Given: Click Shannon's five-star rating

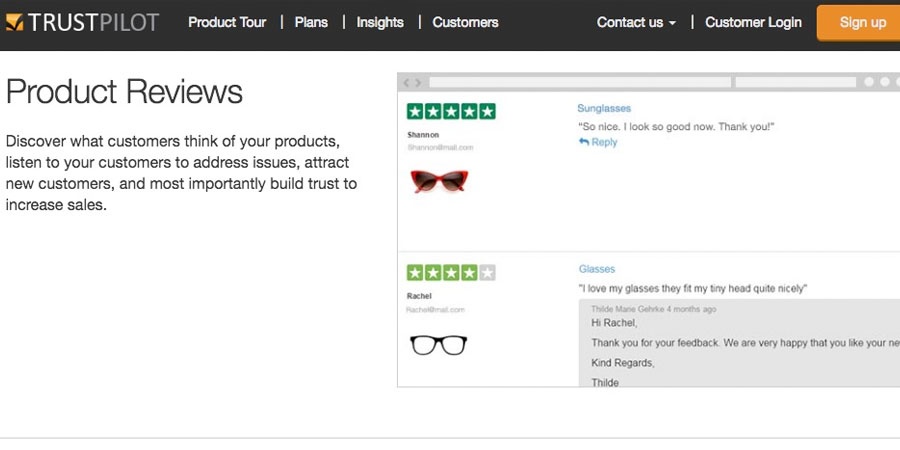Looking at the screenshot, I should (x=451, y=111).
